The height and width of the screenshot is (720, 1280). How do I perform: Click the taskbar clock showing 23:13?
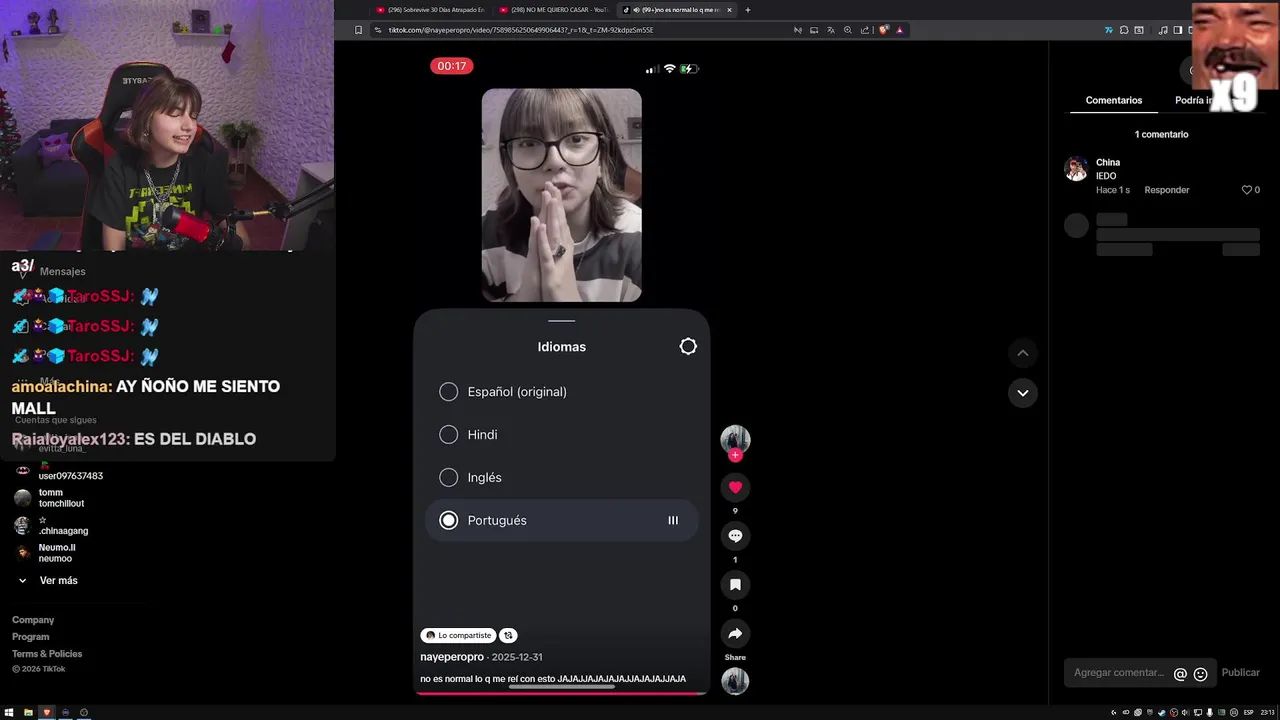(x=1268, y=713)
